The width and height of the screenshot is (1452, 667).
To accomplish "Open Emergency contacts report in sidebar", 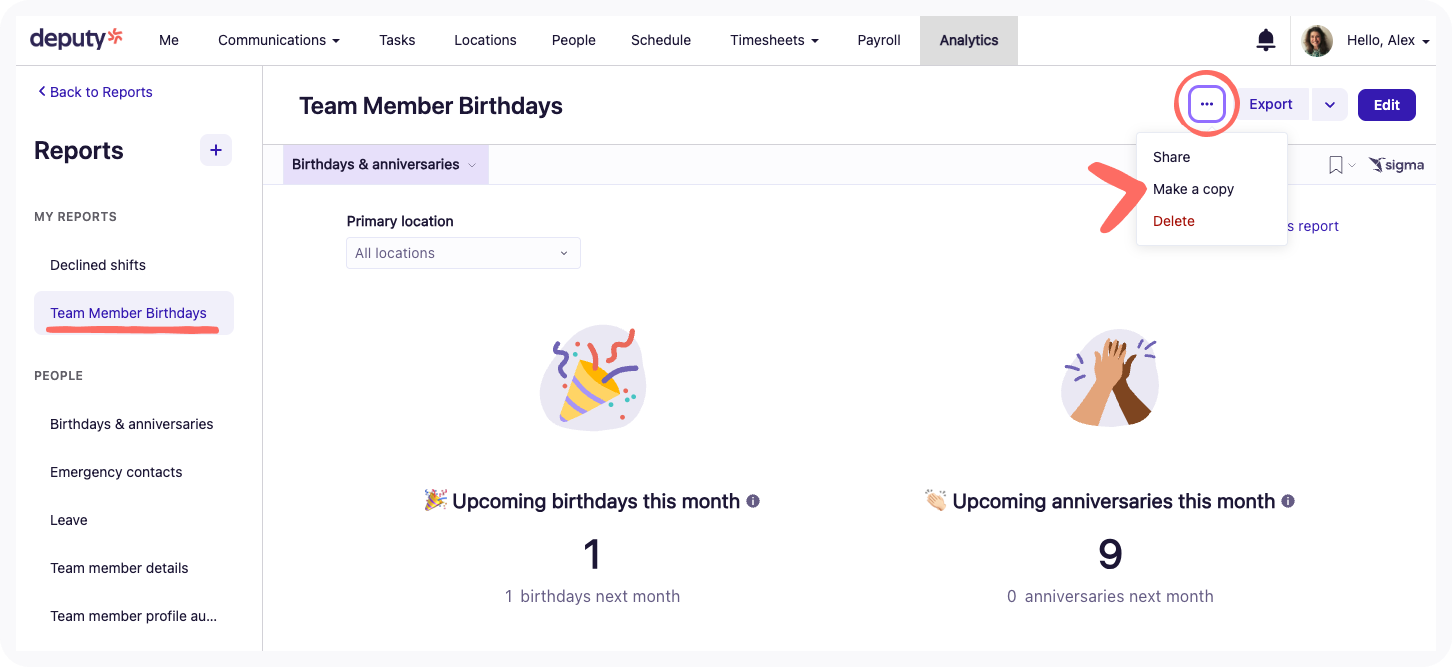I will (116, 472).
